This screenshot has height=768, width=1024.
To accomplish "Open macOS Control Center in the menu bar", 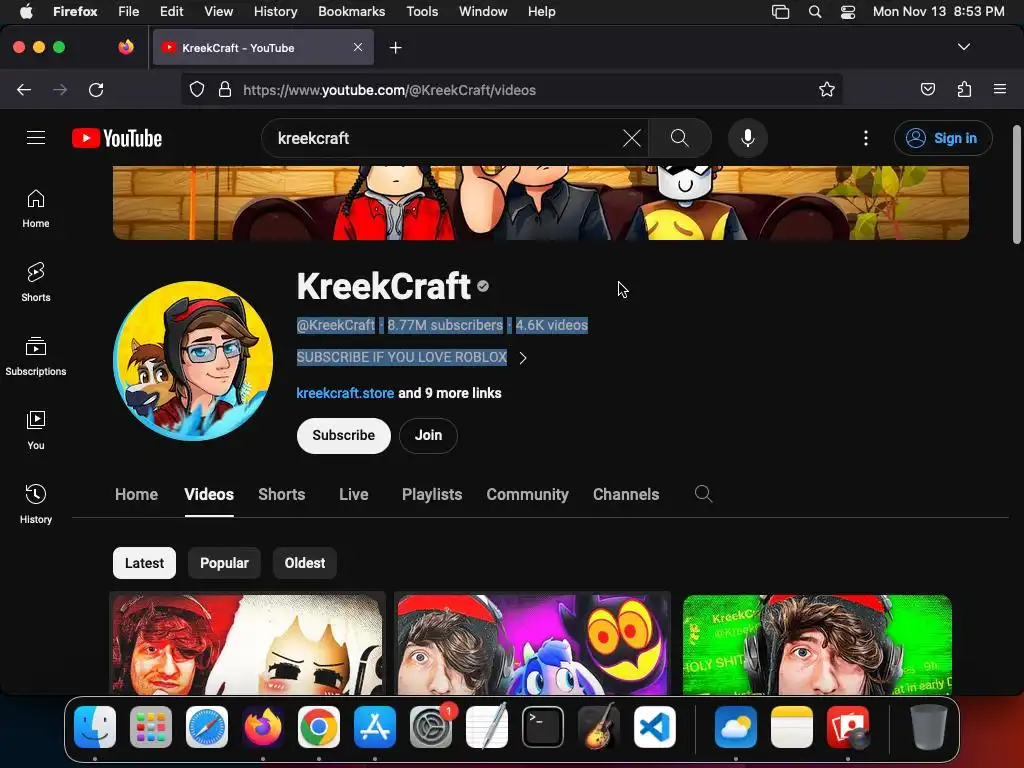I will coord(848,12).
